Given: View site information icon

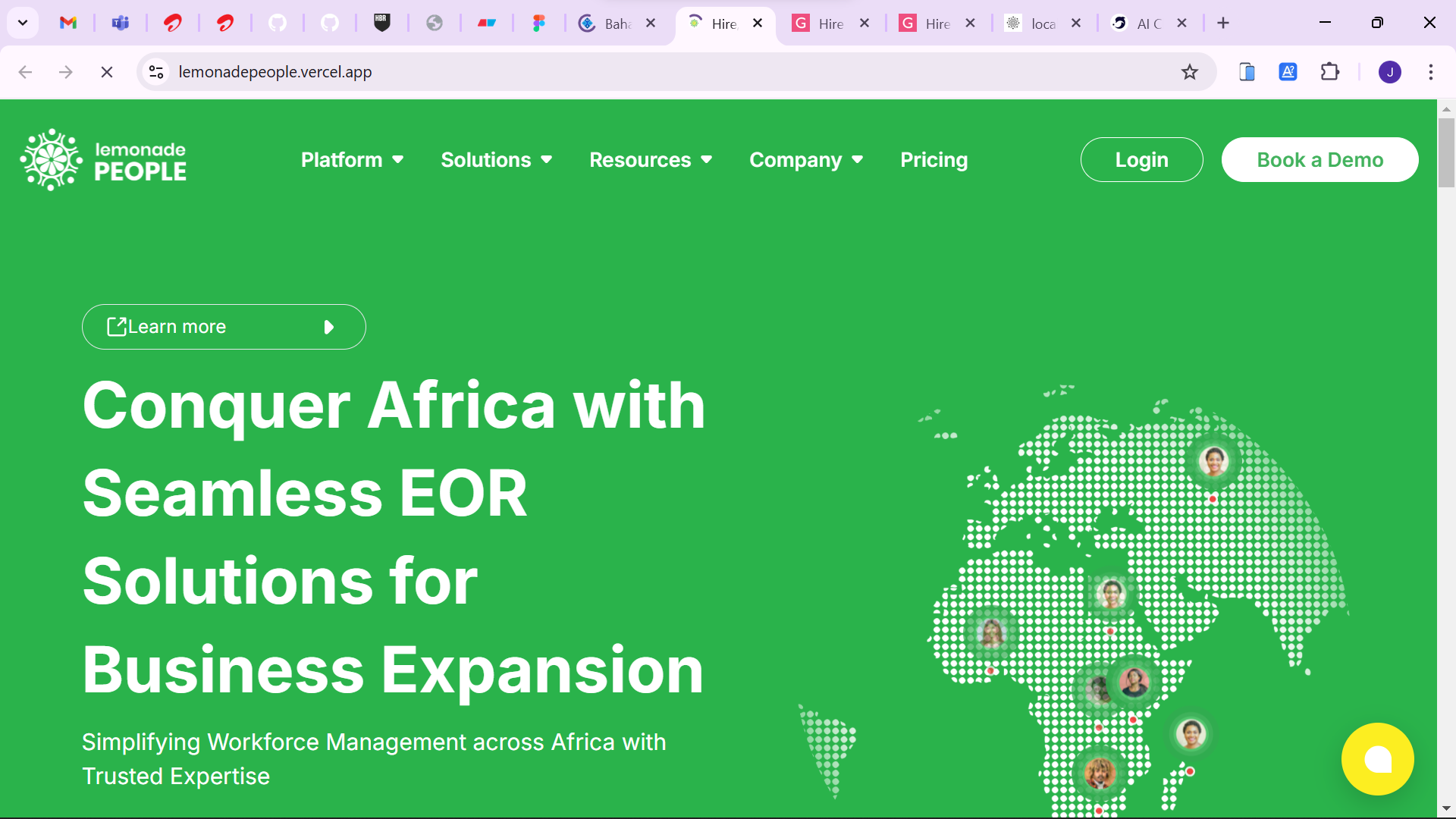Looking at the screenshot, I should (156, 72).
